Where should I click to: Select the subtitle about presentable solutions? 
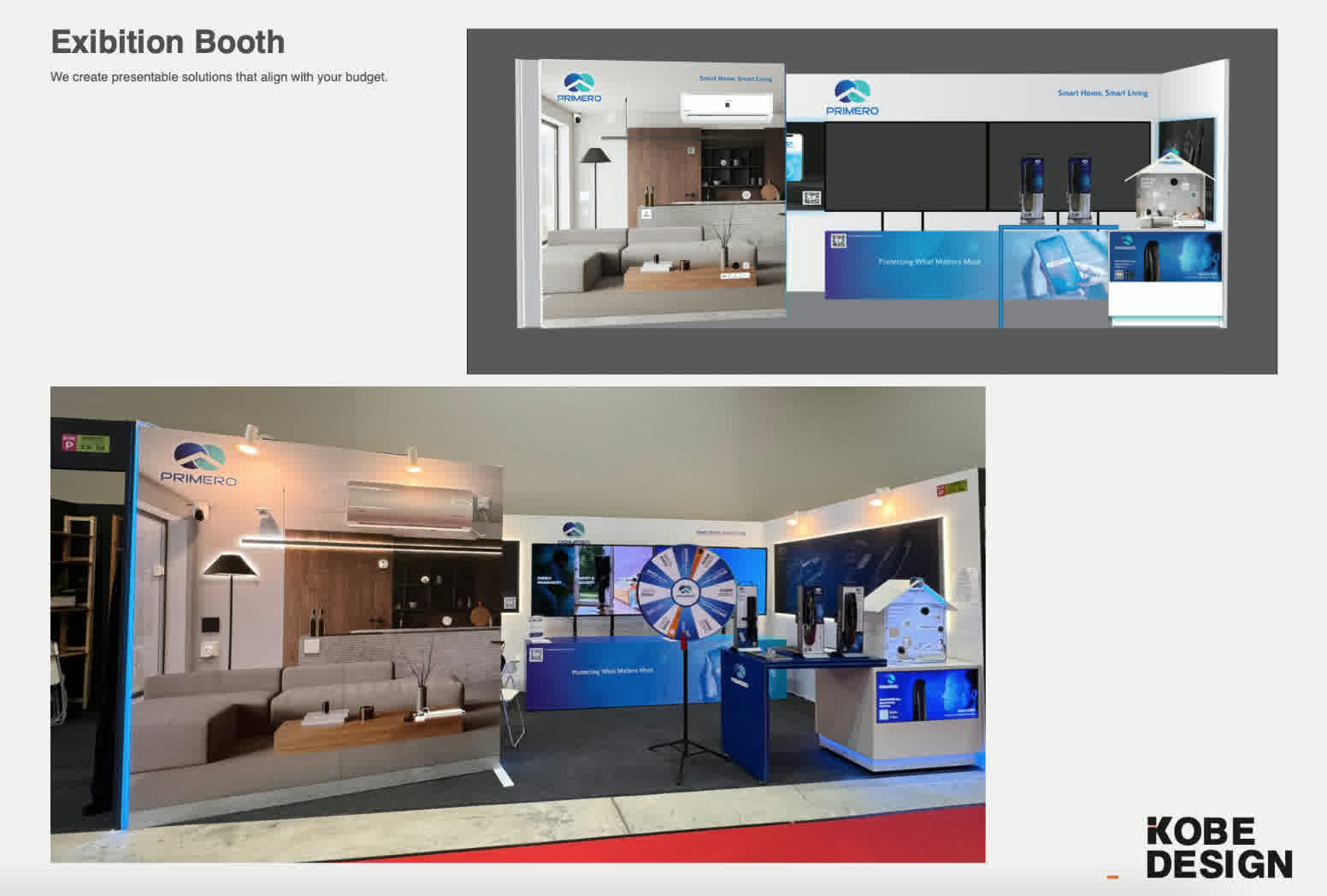click(219, 77)
